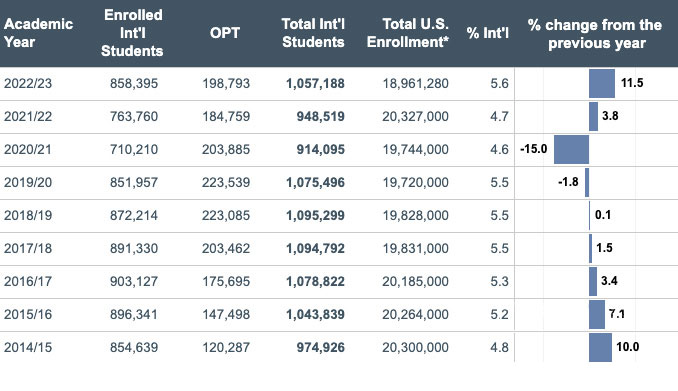678x391 pixels.
Task: Select the % Int'l column header
Action: coord(488,33)
